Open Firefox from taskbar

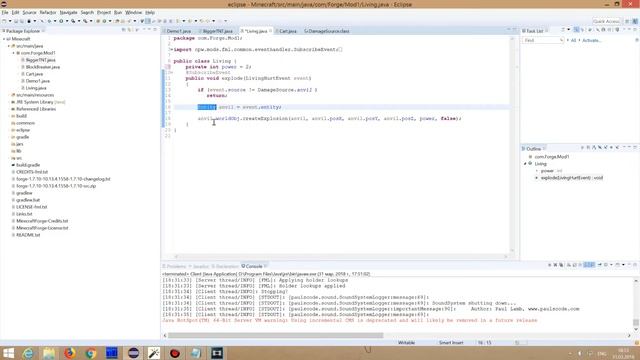tap(70, 353)
